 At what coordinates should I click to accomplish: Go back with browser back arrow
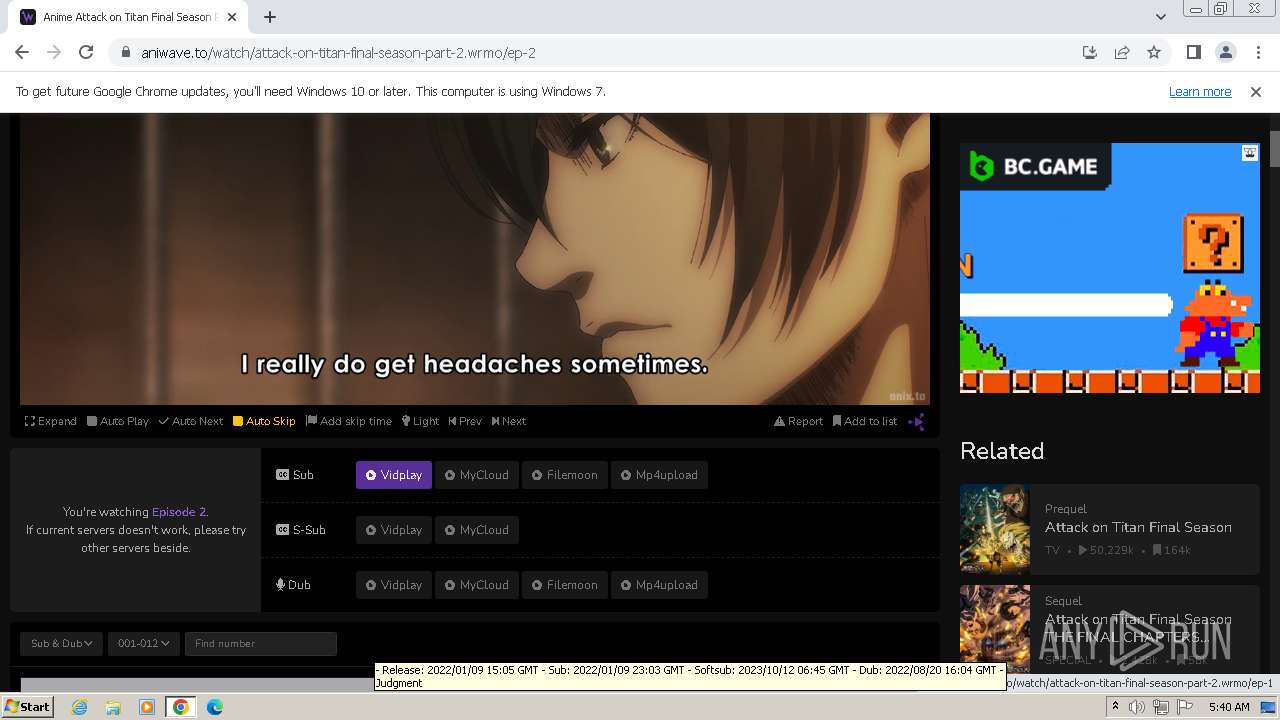[22, 53]
